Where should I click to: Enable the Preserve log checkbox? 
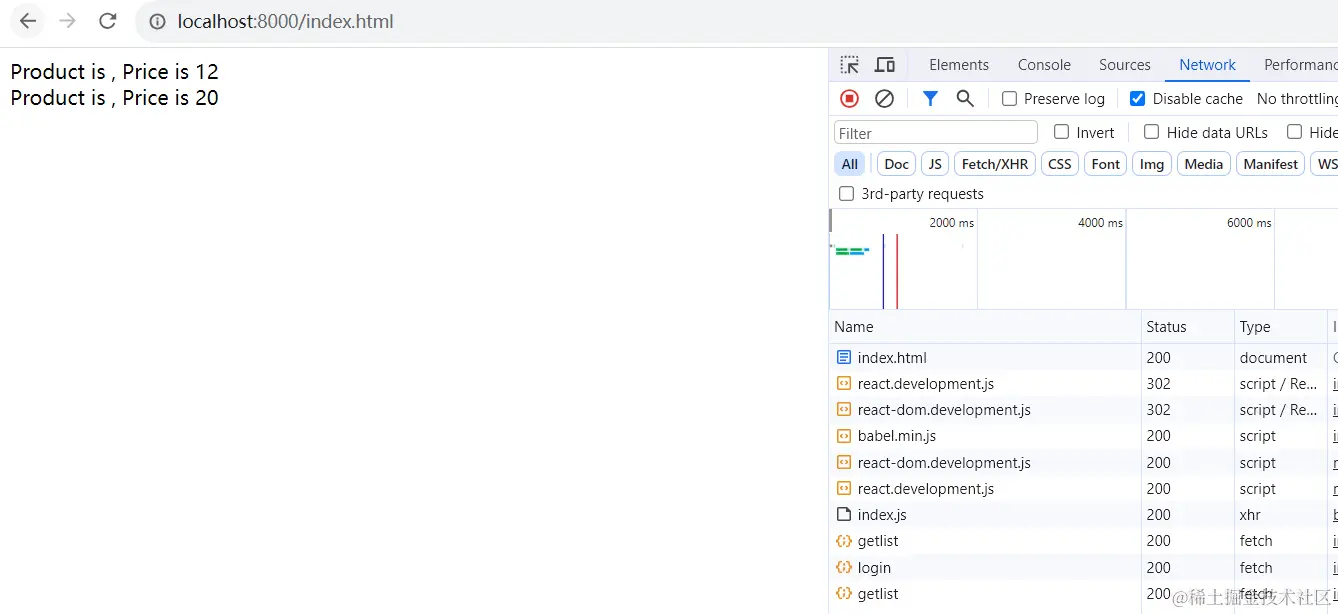[x=1009, y=98]
